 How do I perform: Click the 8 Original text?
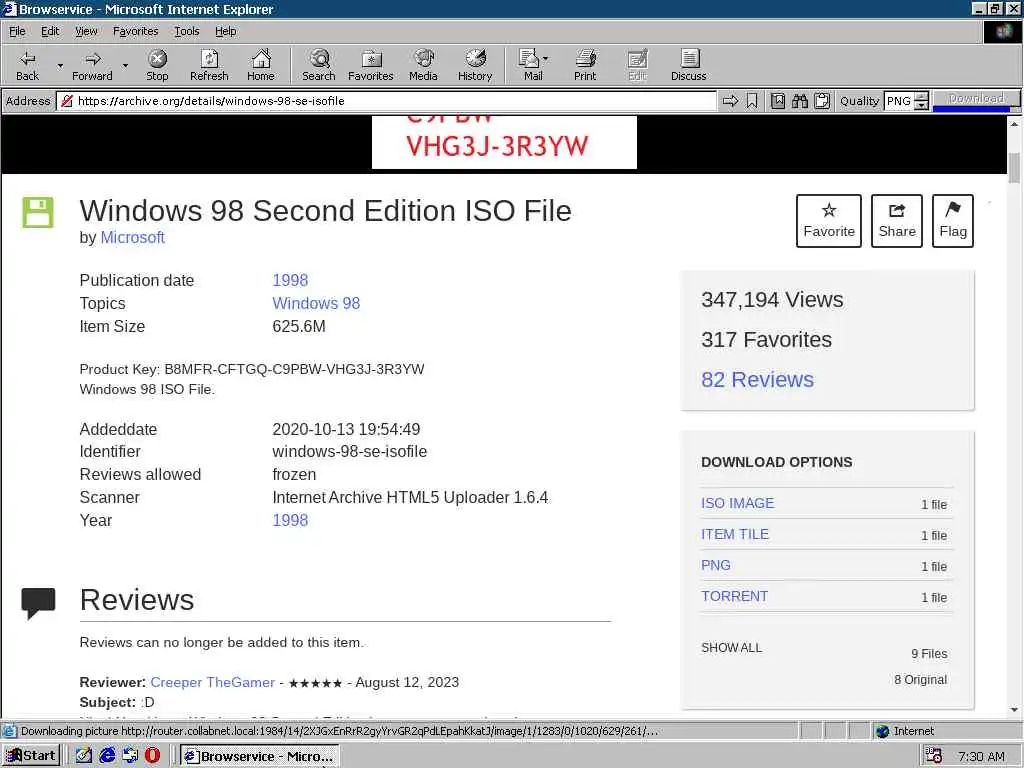[x=920, y=680]
